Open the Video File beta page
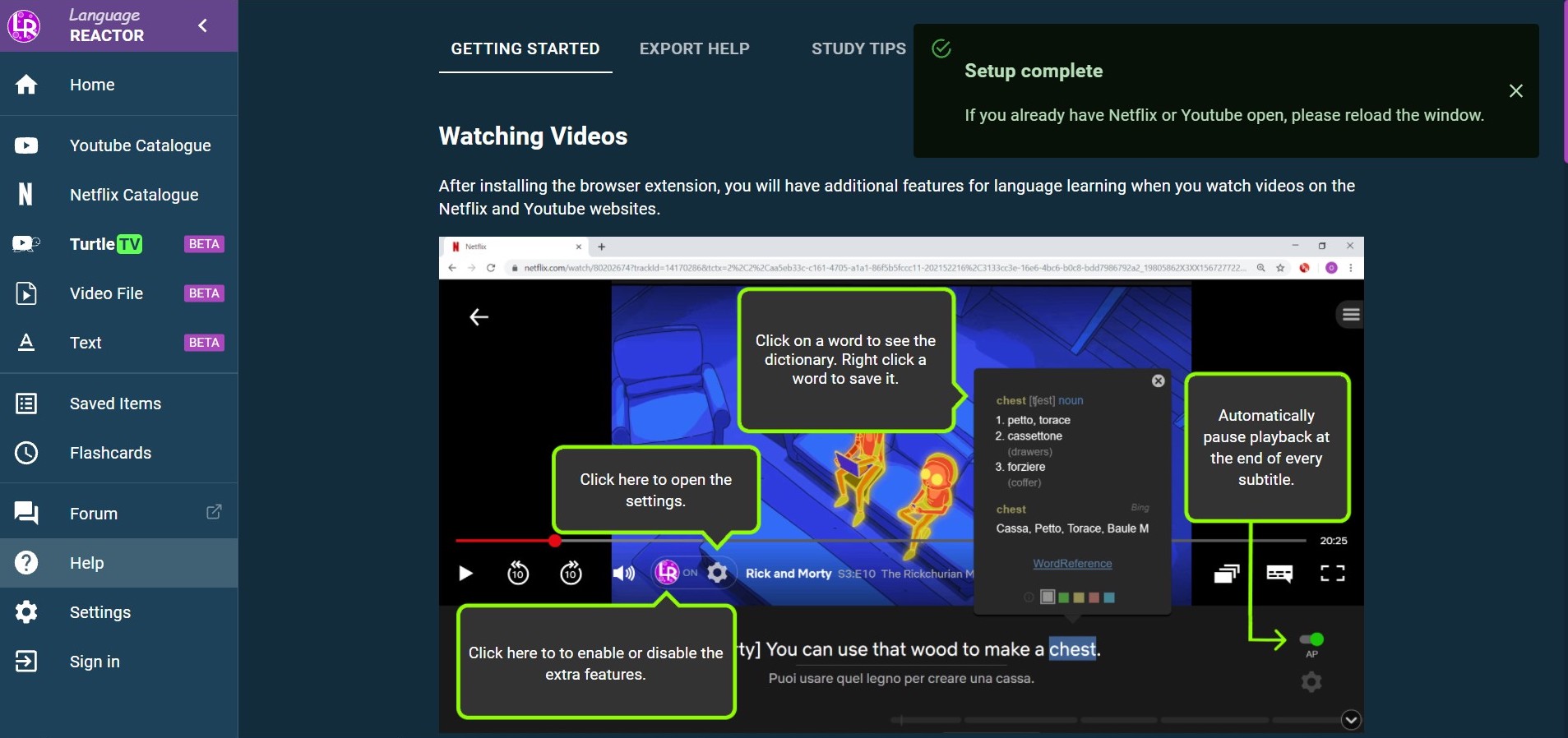Image resolution: width=1568 pixels, height=738 pixels. 106,293
